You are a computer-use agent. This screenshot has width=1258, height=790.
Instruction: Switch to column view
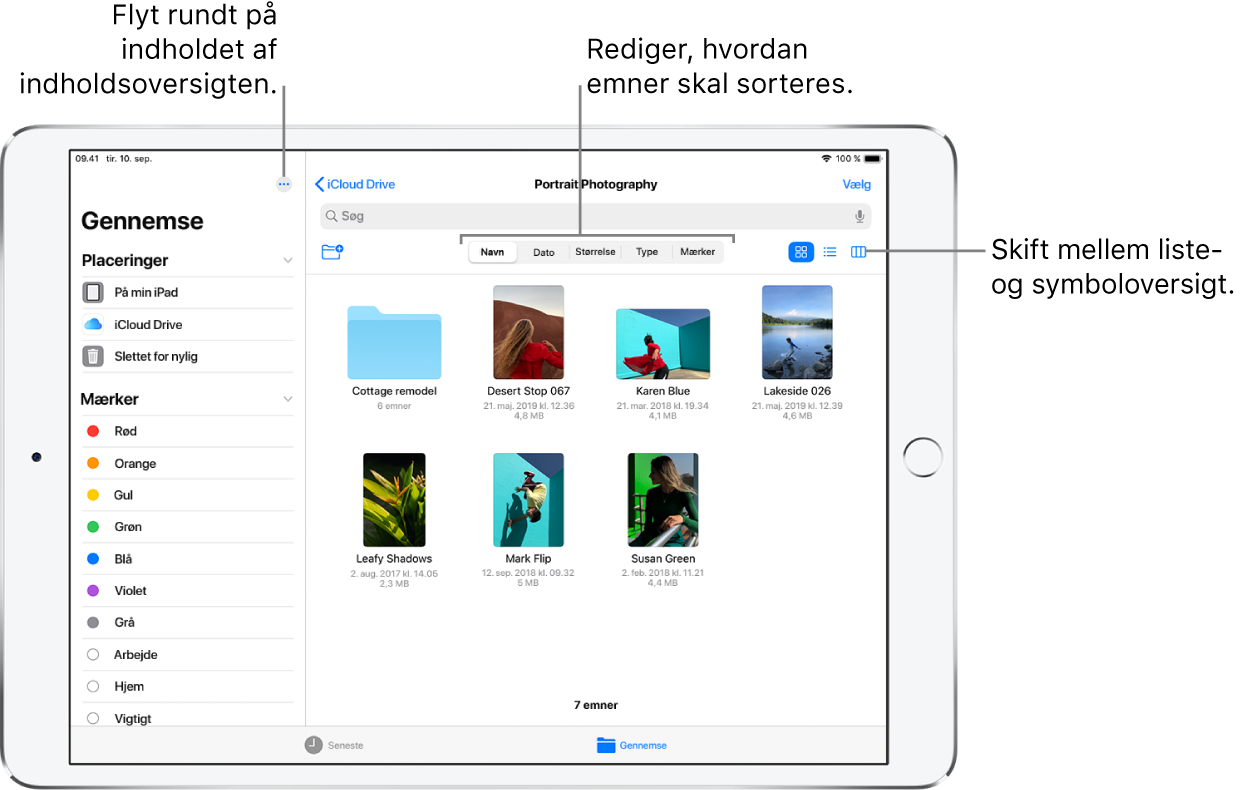point(858,252)
